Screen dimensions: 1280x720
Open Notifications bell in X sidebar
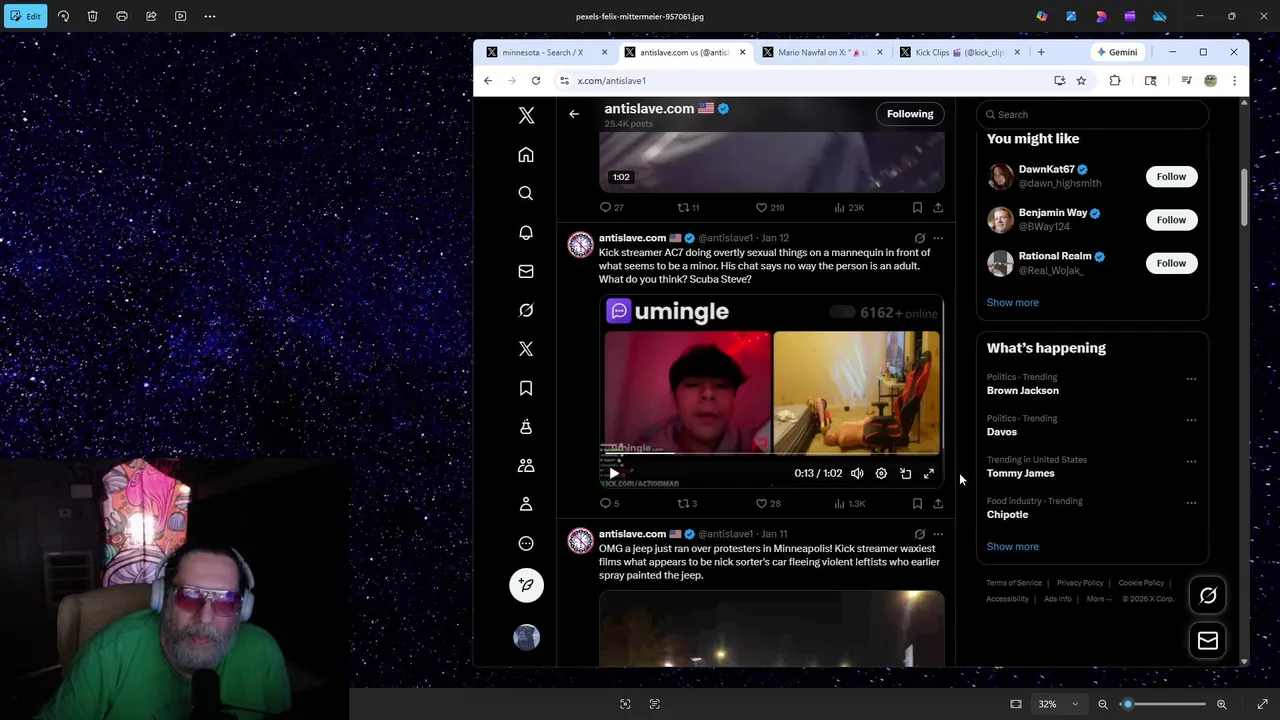(526, 232)
